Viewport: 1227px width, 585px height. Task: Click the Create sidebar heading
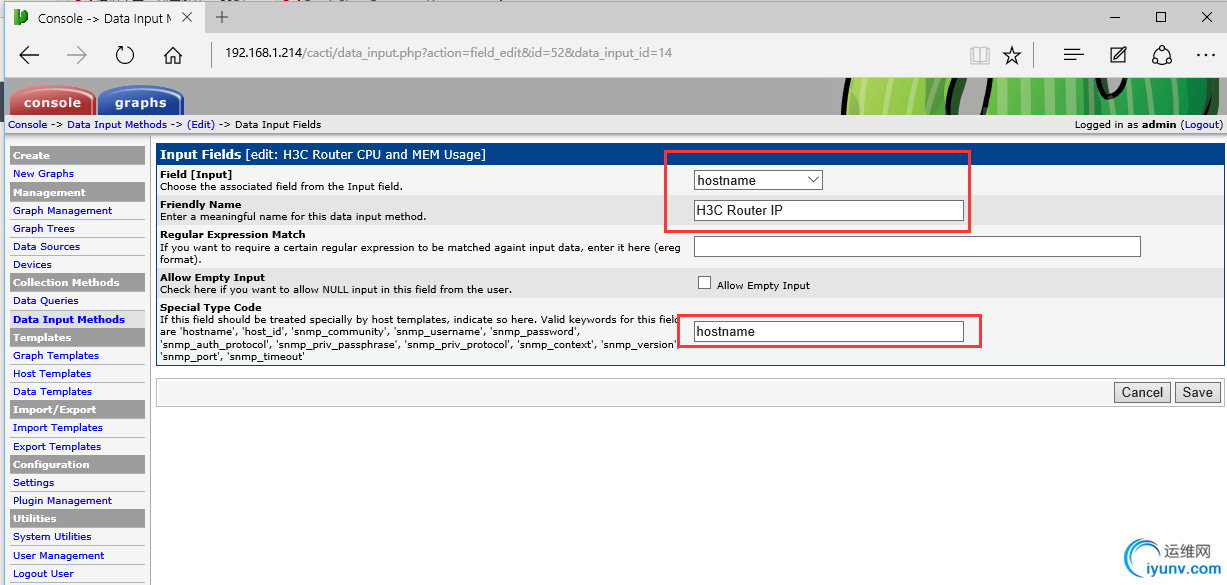click(77, 155)
